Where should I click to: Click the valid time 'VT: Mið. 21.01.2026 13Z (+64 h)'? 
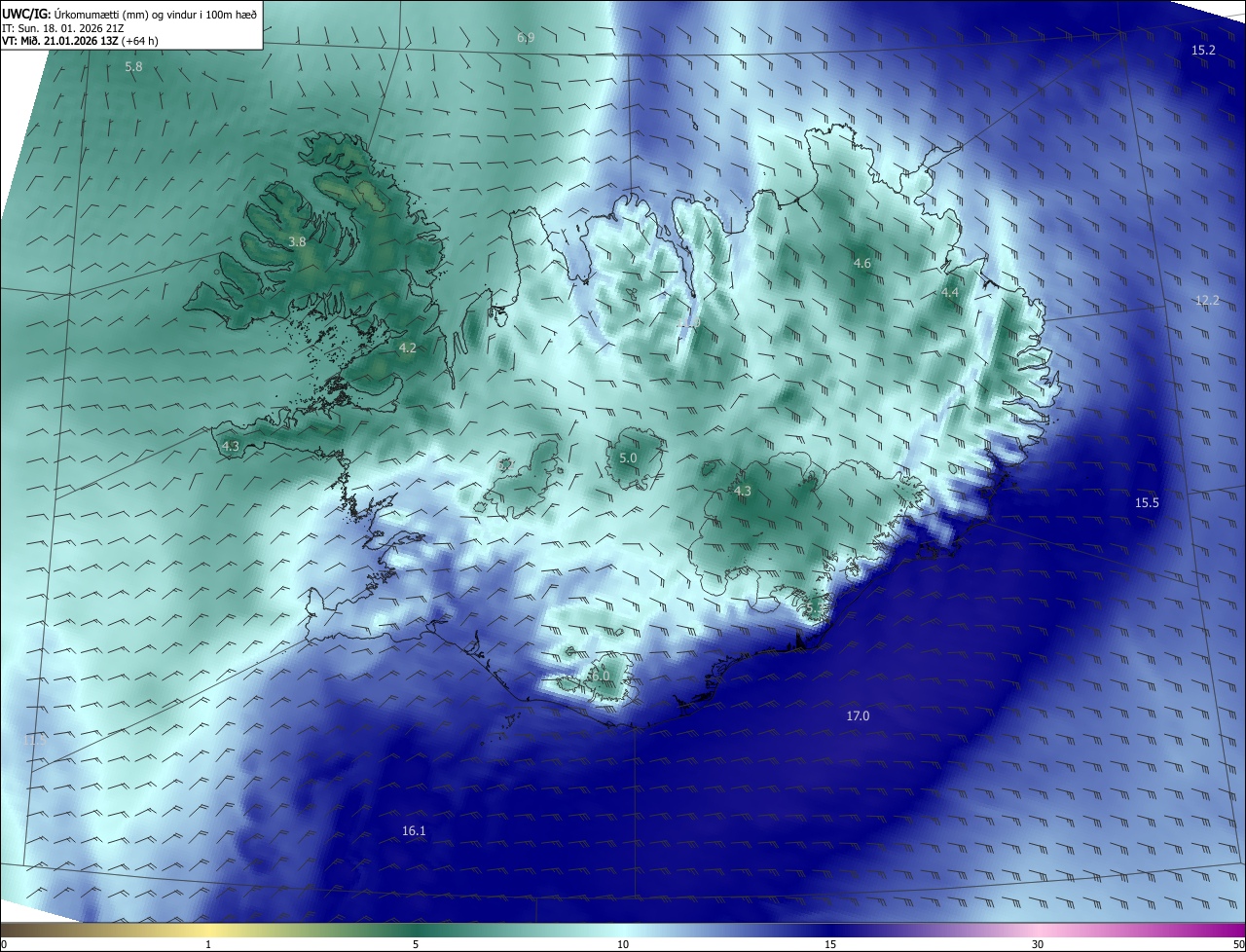tap(80, 41)
